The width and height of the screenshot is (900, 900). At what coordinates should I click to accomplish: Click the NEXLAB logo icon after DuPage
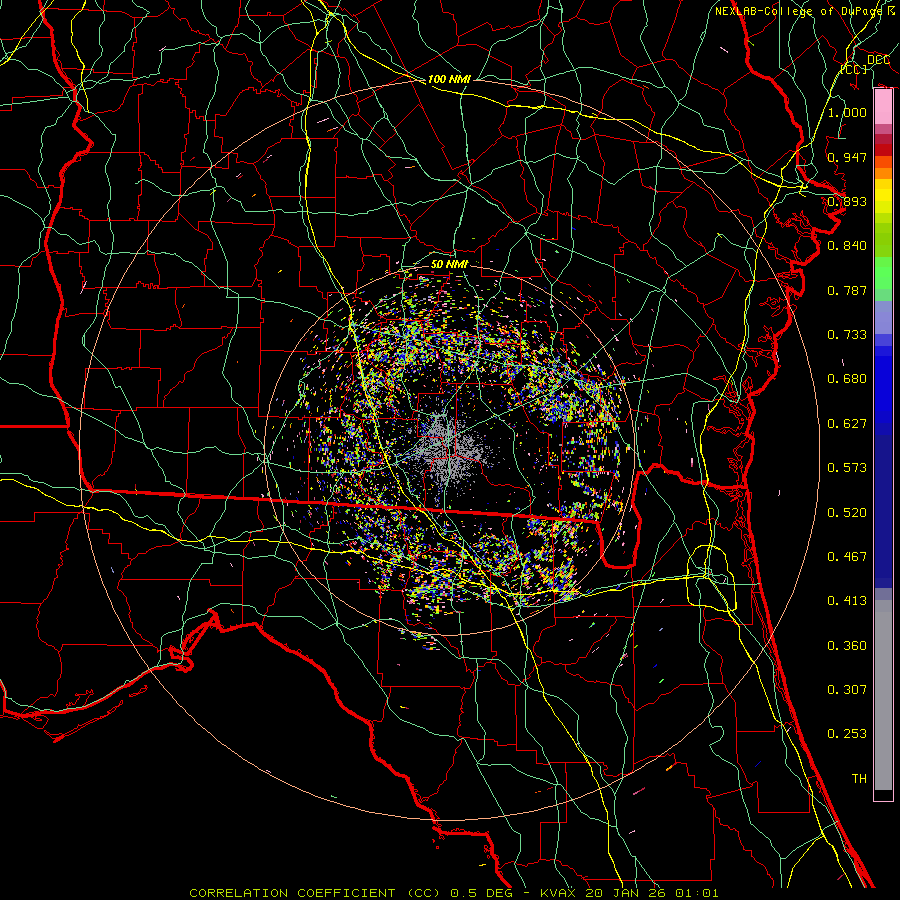(x=890, y=11)
